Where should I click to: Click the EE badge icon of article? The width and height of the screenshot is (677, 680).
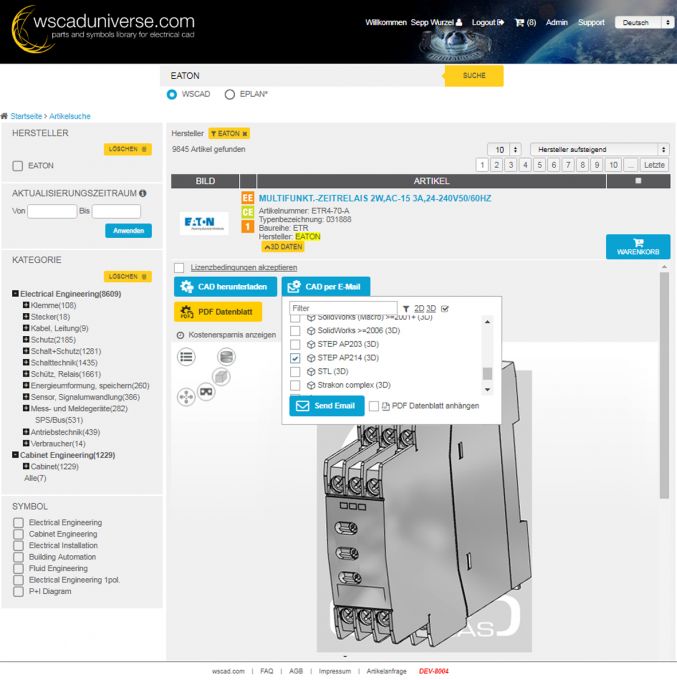(x=248, y=198)
